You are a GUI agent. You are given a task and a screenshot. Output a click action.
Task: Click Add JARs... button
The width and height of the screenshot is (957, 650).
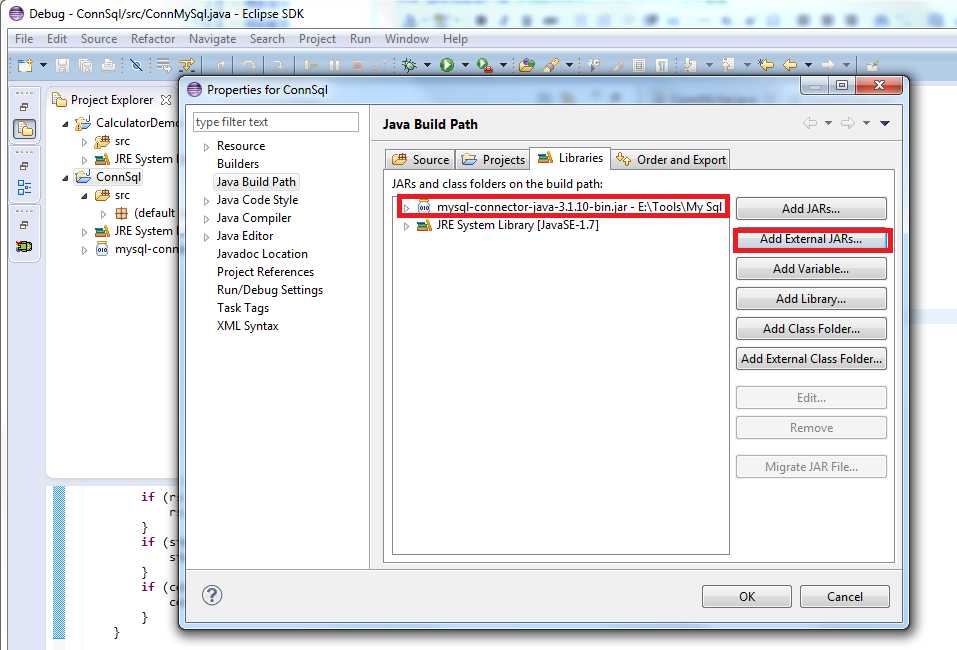(811, 209)
